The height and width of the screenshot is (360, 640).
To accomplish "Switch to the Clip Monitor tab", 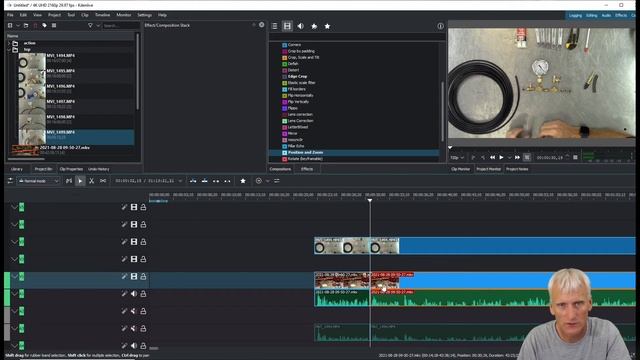I will click(460, 169).
